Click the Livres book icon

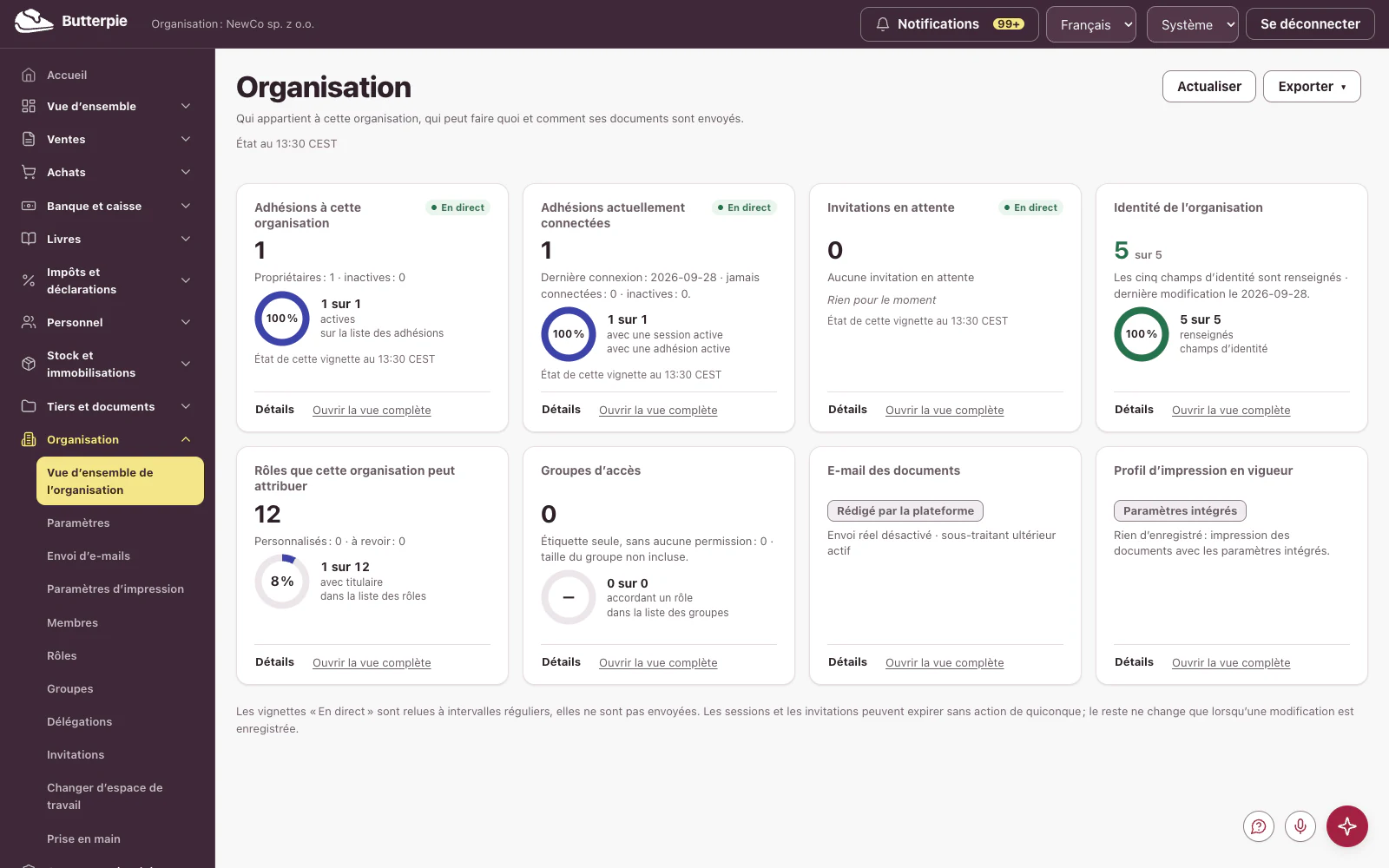[29, 239]
